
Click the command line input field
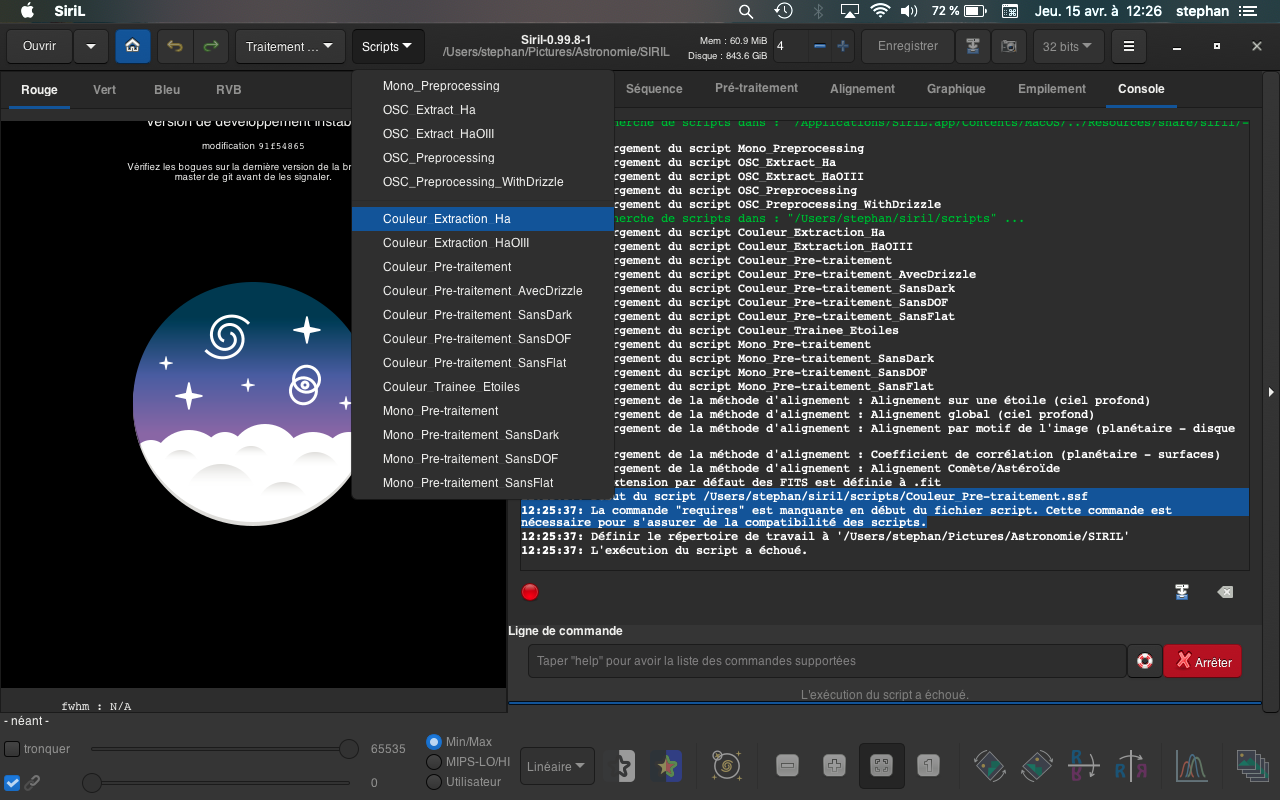pyautogui.click(x=826, y=661)
